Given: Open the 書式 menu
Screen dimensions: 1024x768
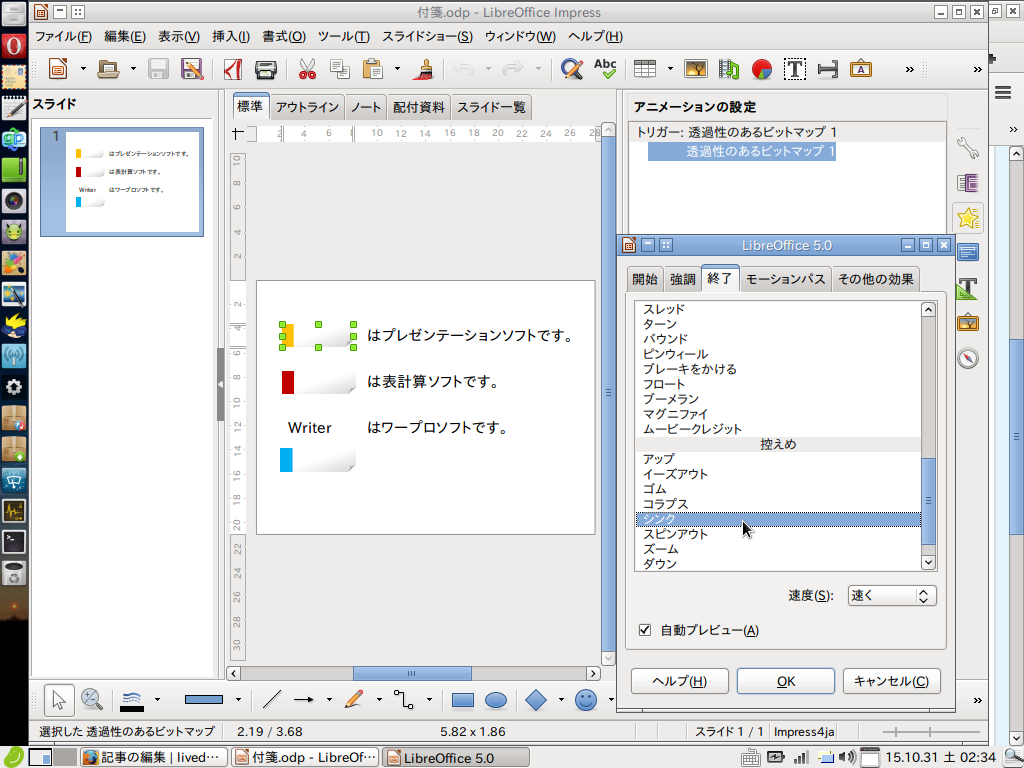Looking at the screenshot, I should tap(283, 37).
